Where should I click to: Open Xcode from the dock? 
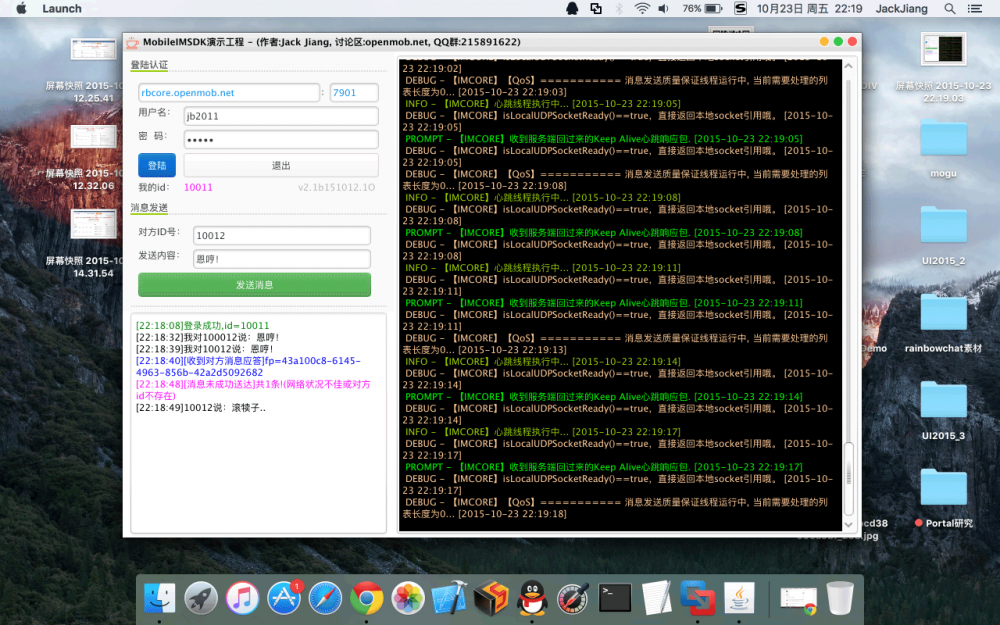coord(449,598)
